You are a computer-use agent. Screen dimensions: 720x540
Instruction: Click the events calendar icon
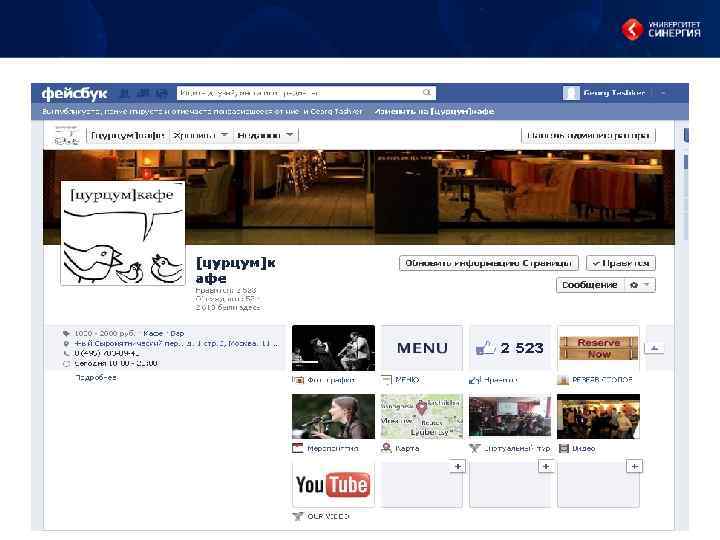click(298, 448)
